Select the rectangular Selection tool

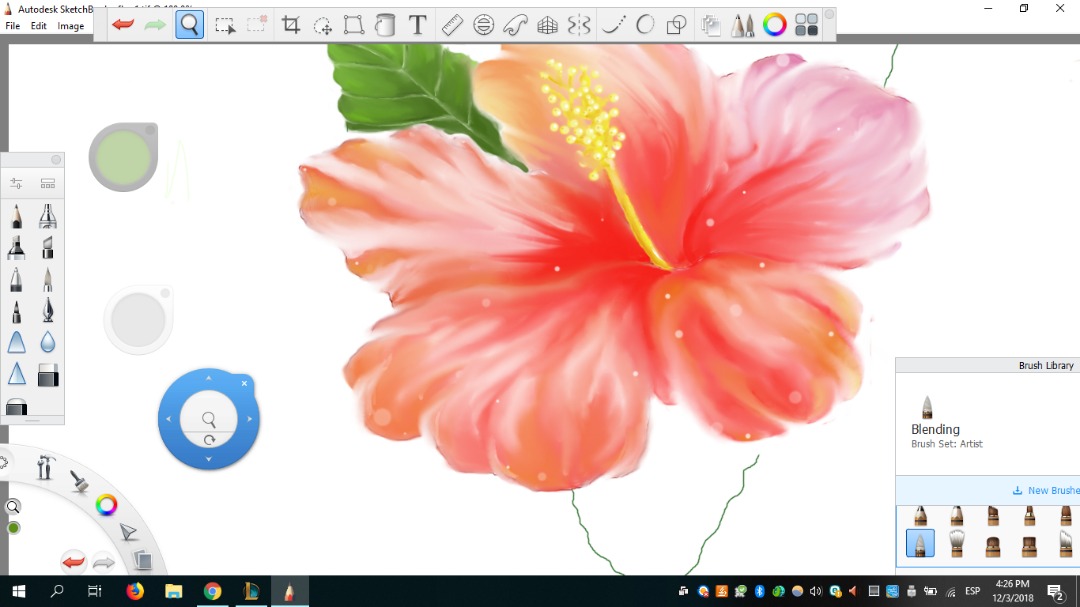coord(225,25)
